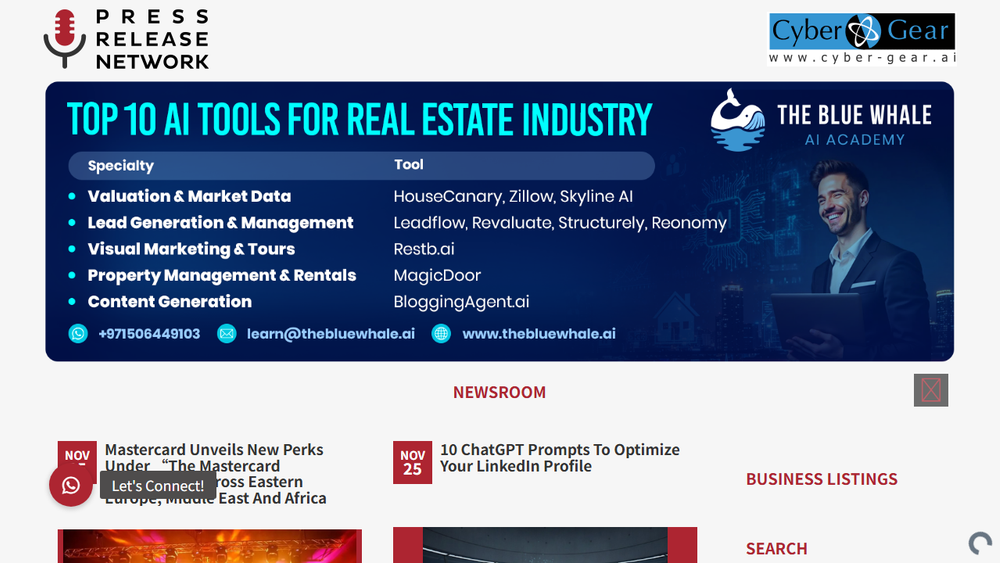
Task: Click learn@thebluewhale.ai email in banner
Action: (330, 333)
